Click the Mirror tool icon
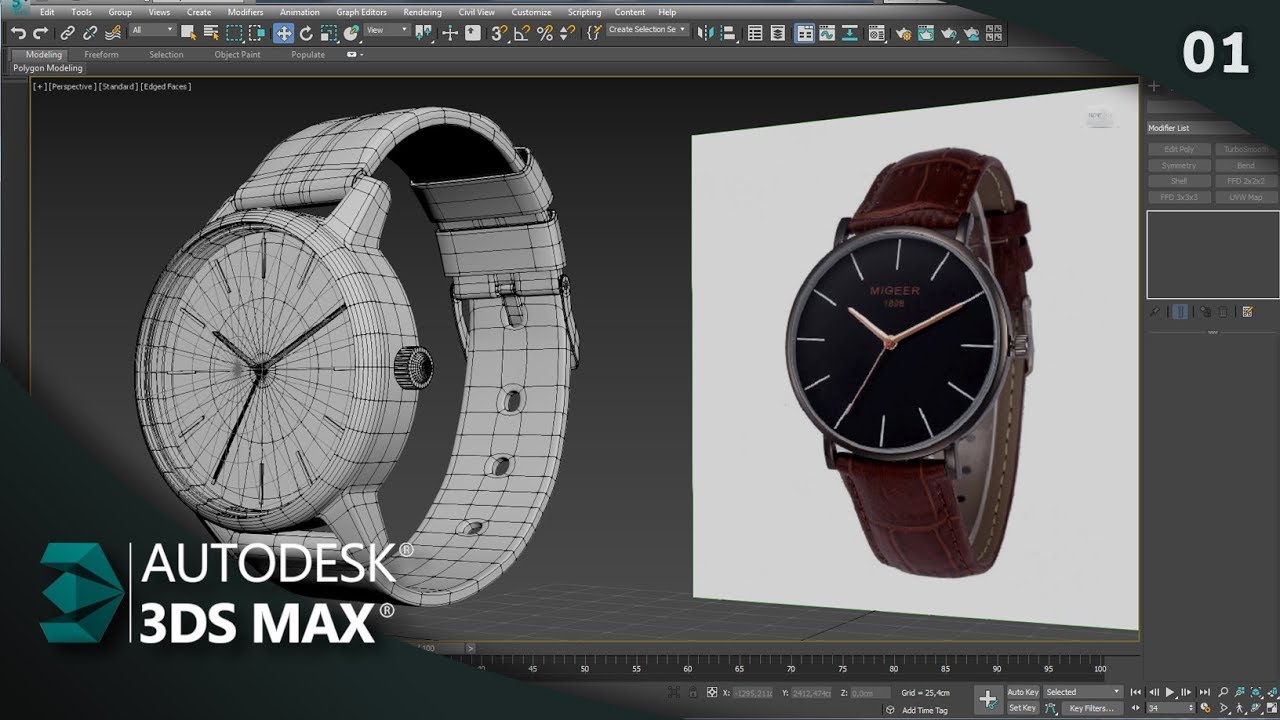Image resolution: width=1280 pixels, height=720 pixels. (706, 33)
